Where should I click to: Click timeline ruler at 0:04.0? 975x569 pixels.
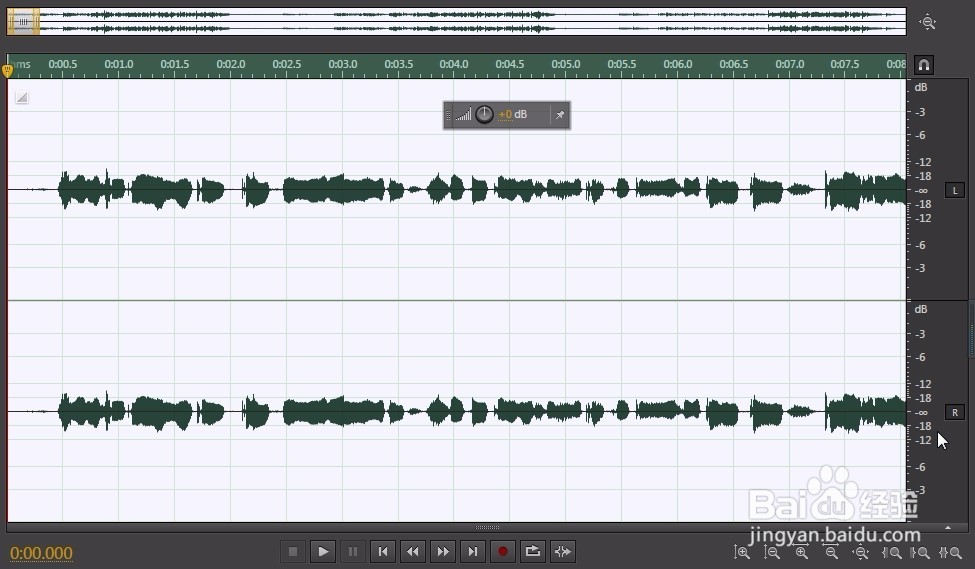tap(454, 64)
